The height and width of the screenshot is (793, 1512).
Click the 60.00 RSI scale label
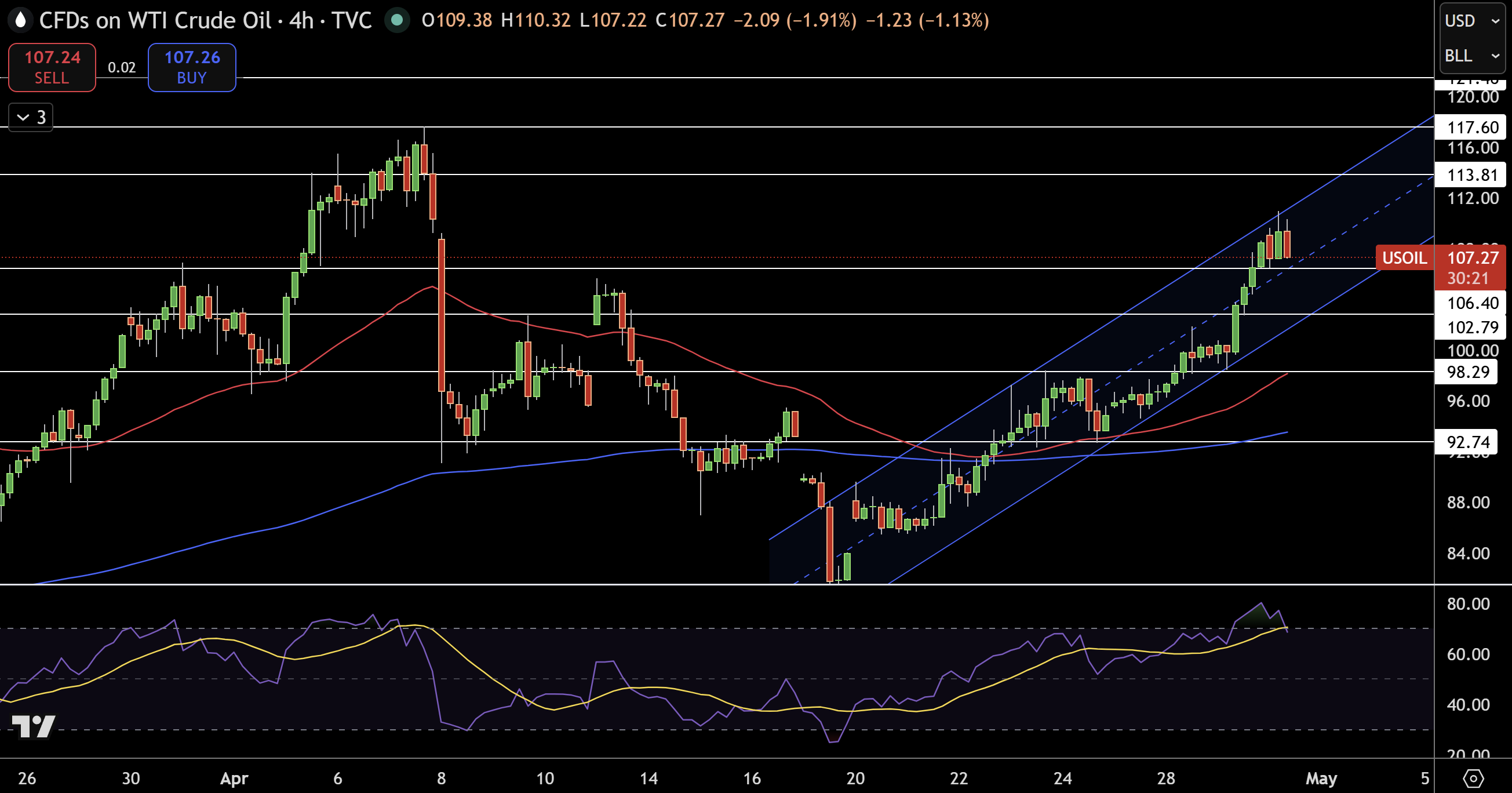tap(1468, 654)
